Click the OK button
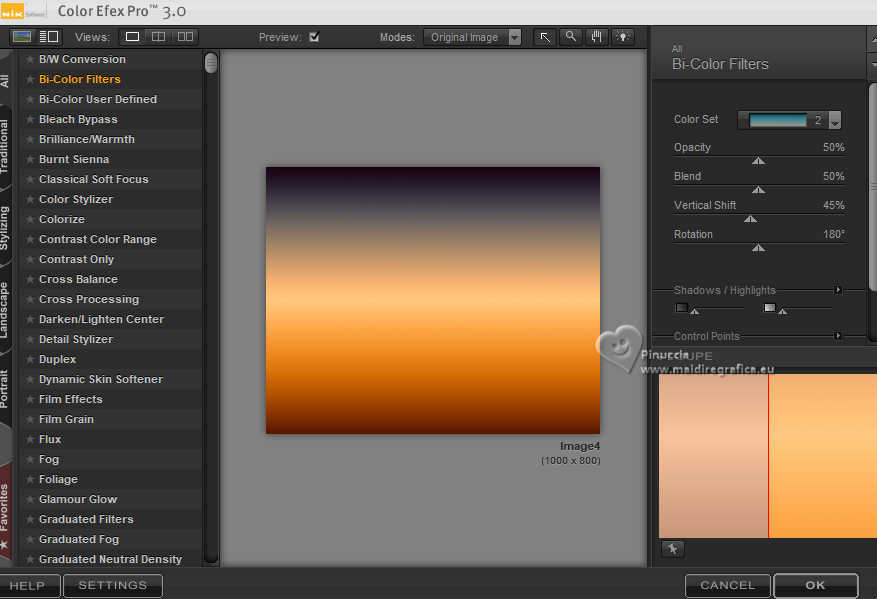 [x=815, y=585]
